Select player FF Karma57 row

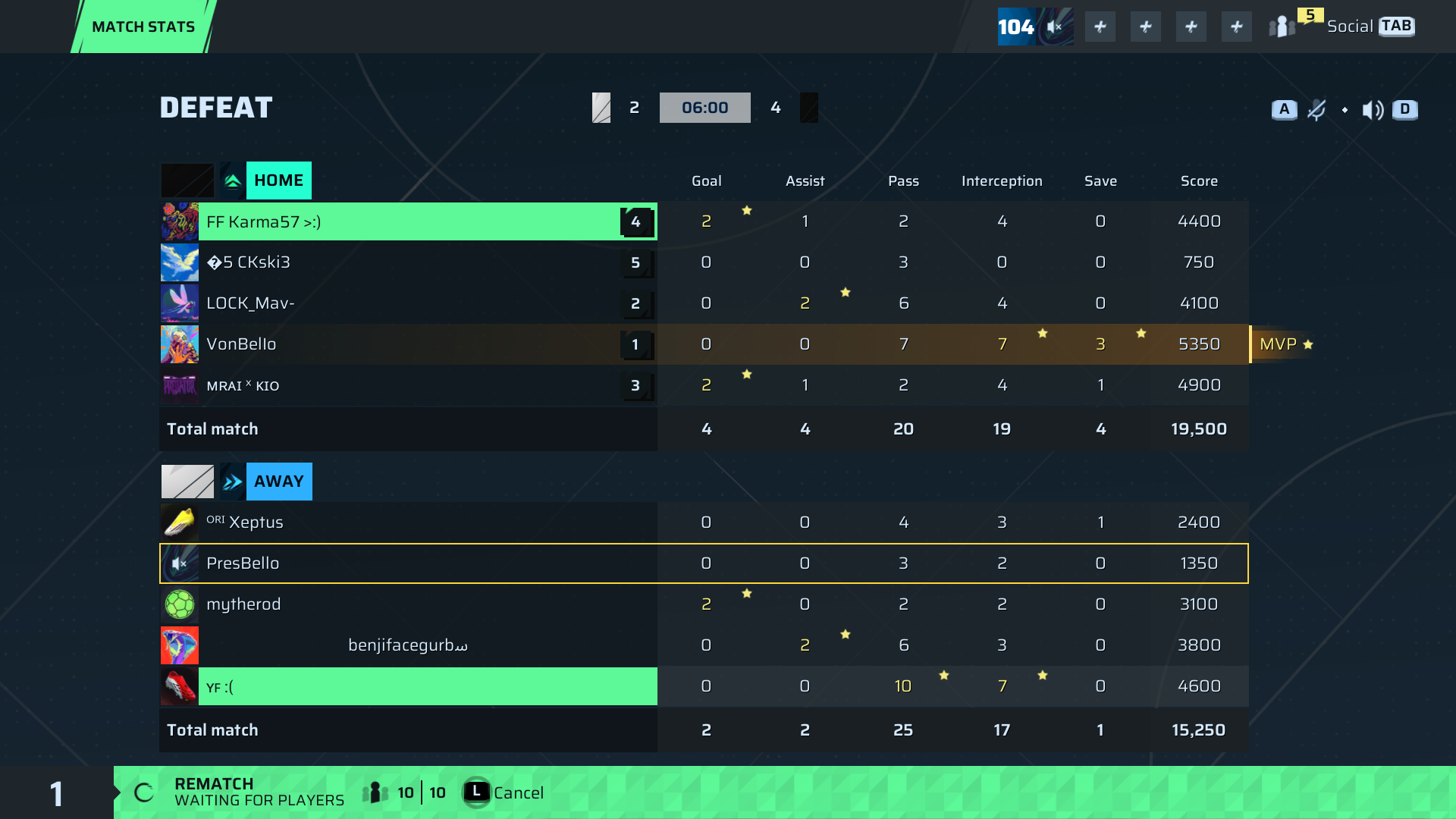(704, 221)
